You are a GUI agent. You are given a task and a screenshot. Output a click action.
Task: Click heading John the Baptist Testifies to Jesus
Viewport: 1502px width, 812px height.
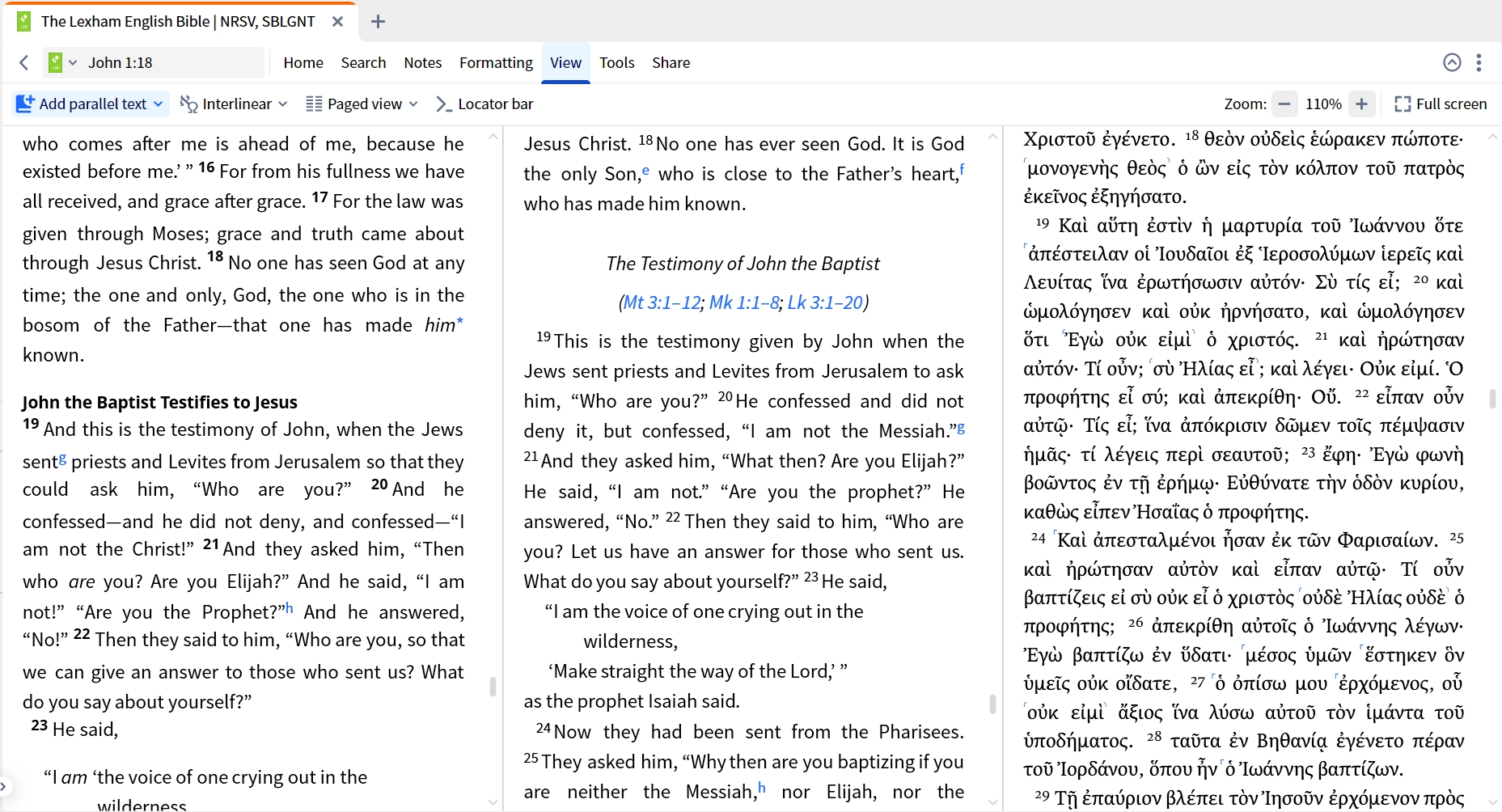point(159,402)
